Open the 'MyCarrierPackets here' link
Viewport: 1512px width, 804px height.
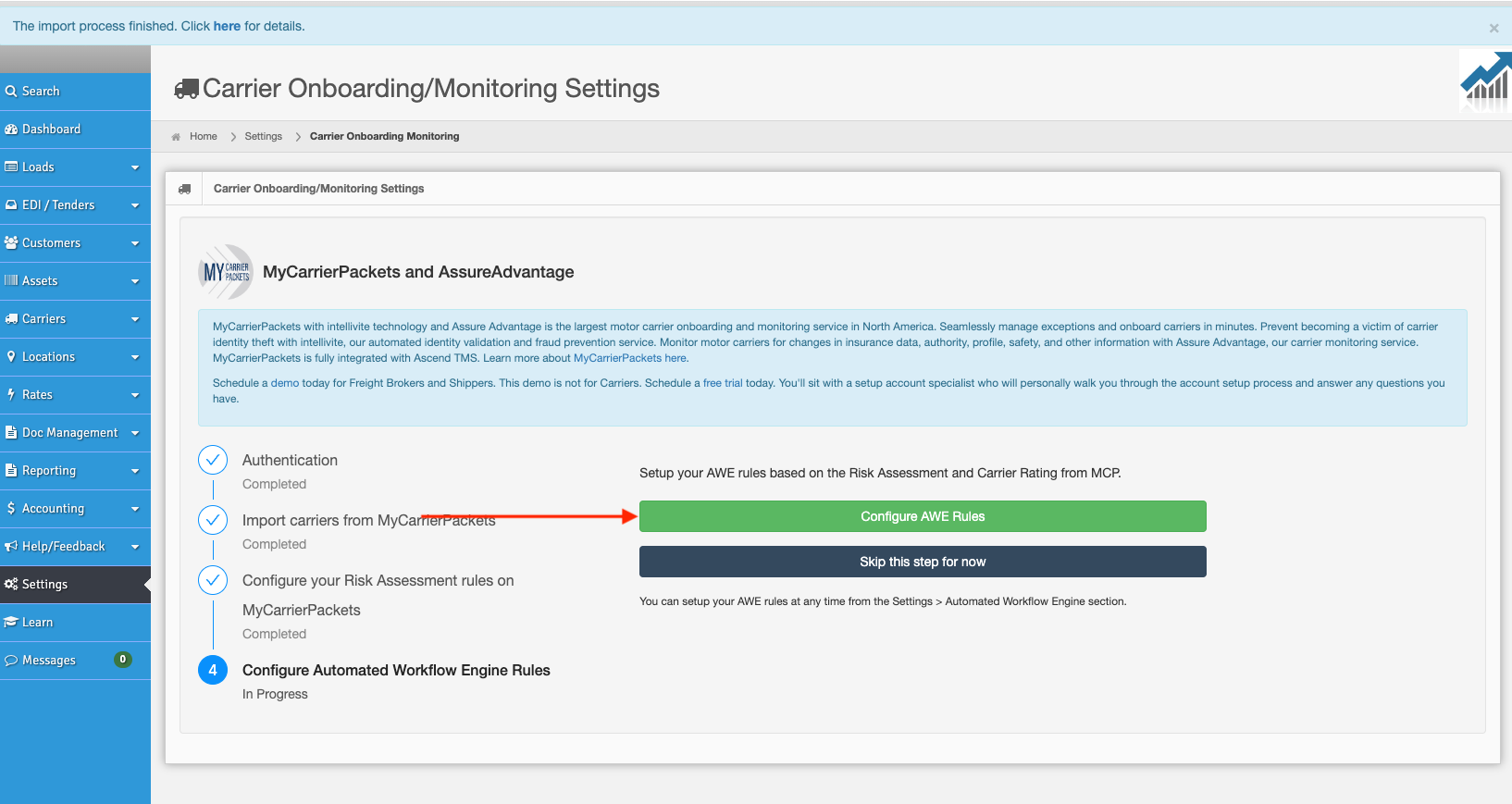pos(630,358)
